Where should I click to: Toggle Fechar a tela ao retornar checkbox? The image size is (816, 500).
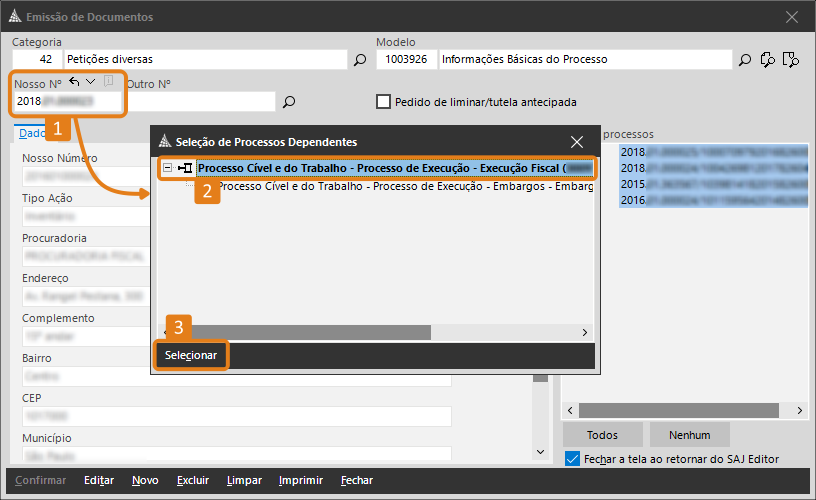572,459
